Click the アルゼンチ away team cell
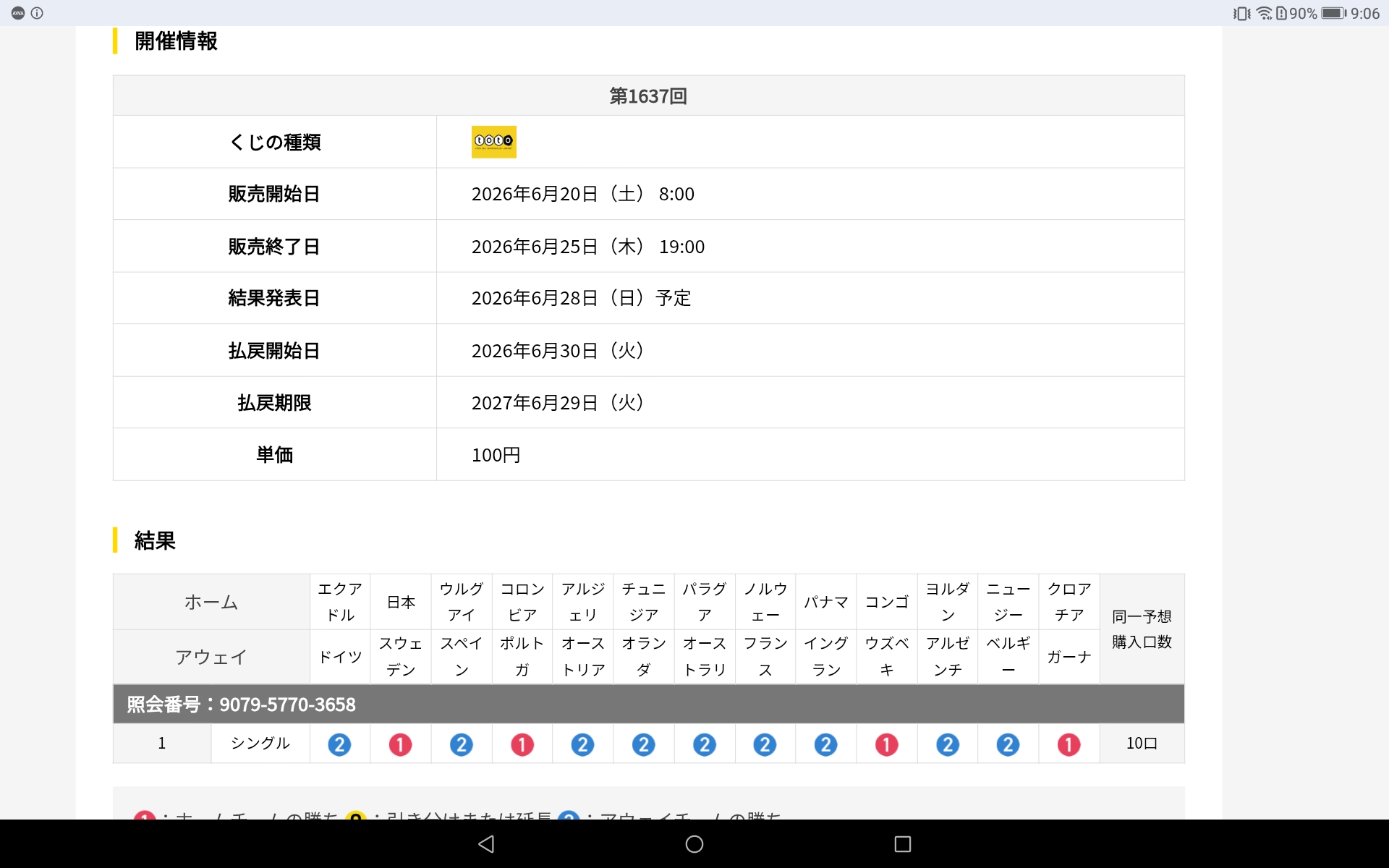Screen dimensions: 1389x868 click(948, 657)
